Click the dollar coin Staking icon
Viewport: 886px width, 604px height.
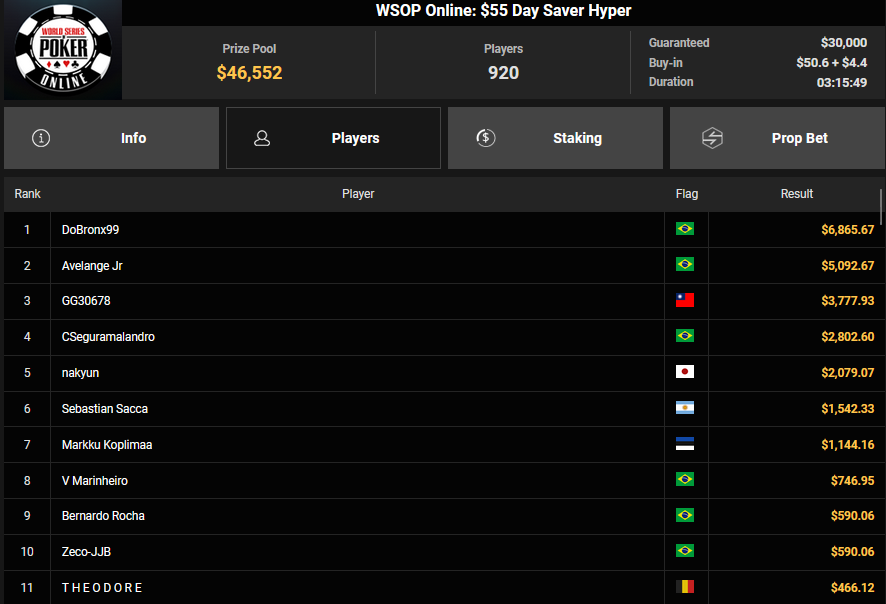click(486, 138)
